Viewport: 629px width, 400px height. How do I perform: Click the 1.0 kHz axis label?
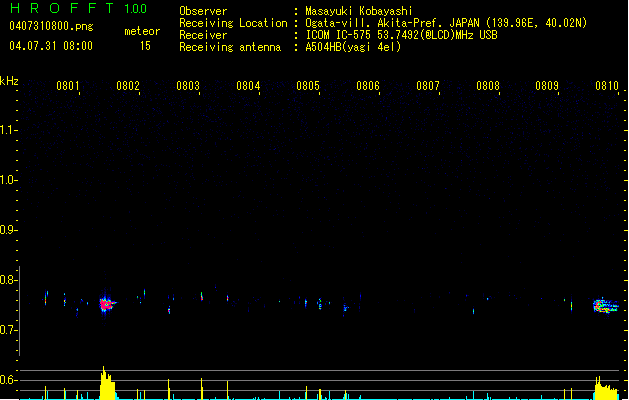[x=8, y=180]
